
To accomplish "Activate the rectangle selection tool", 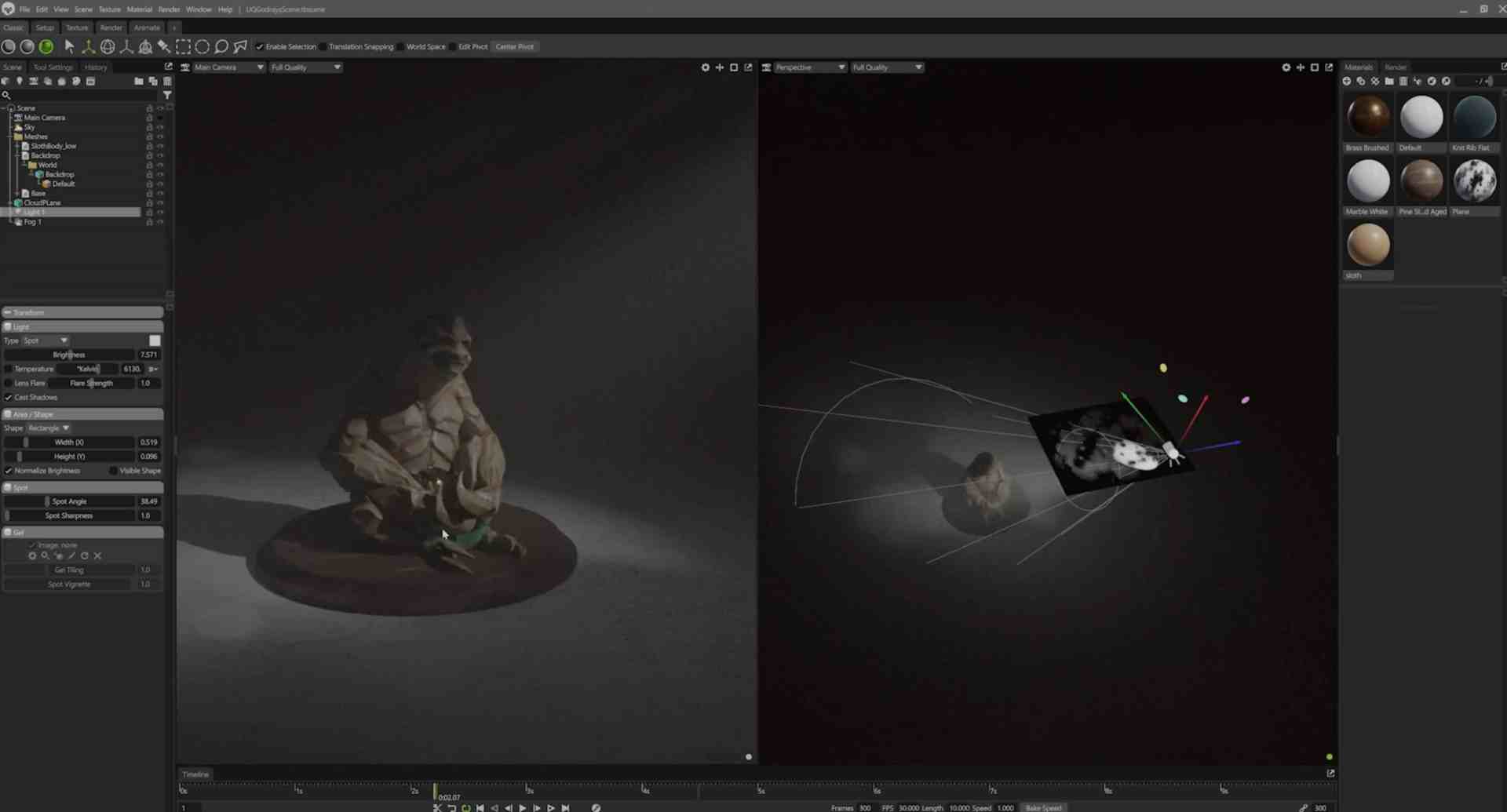I will [x=184, y=46].
